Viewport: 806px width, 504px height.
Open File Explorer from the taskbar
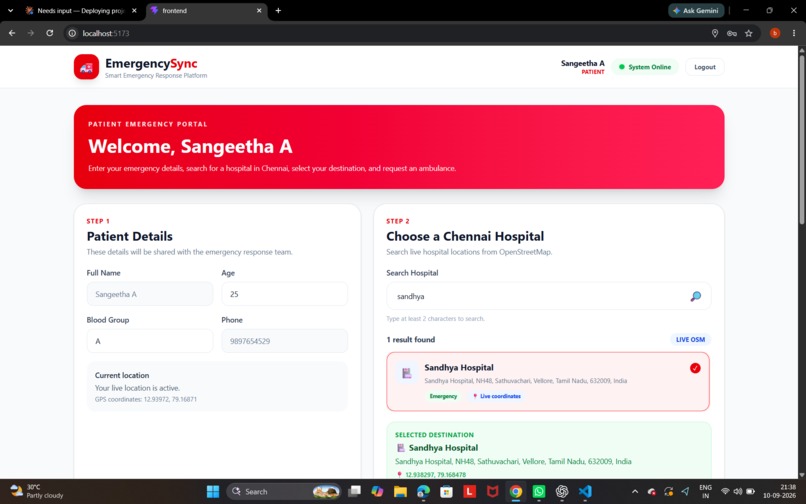click(400, 492)
